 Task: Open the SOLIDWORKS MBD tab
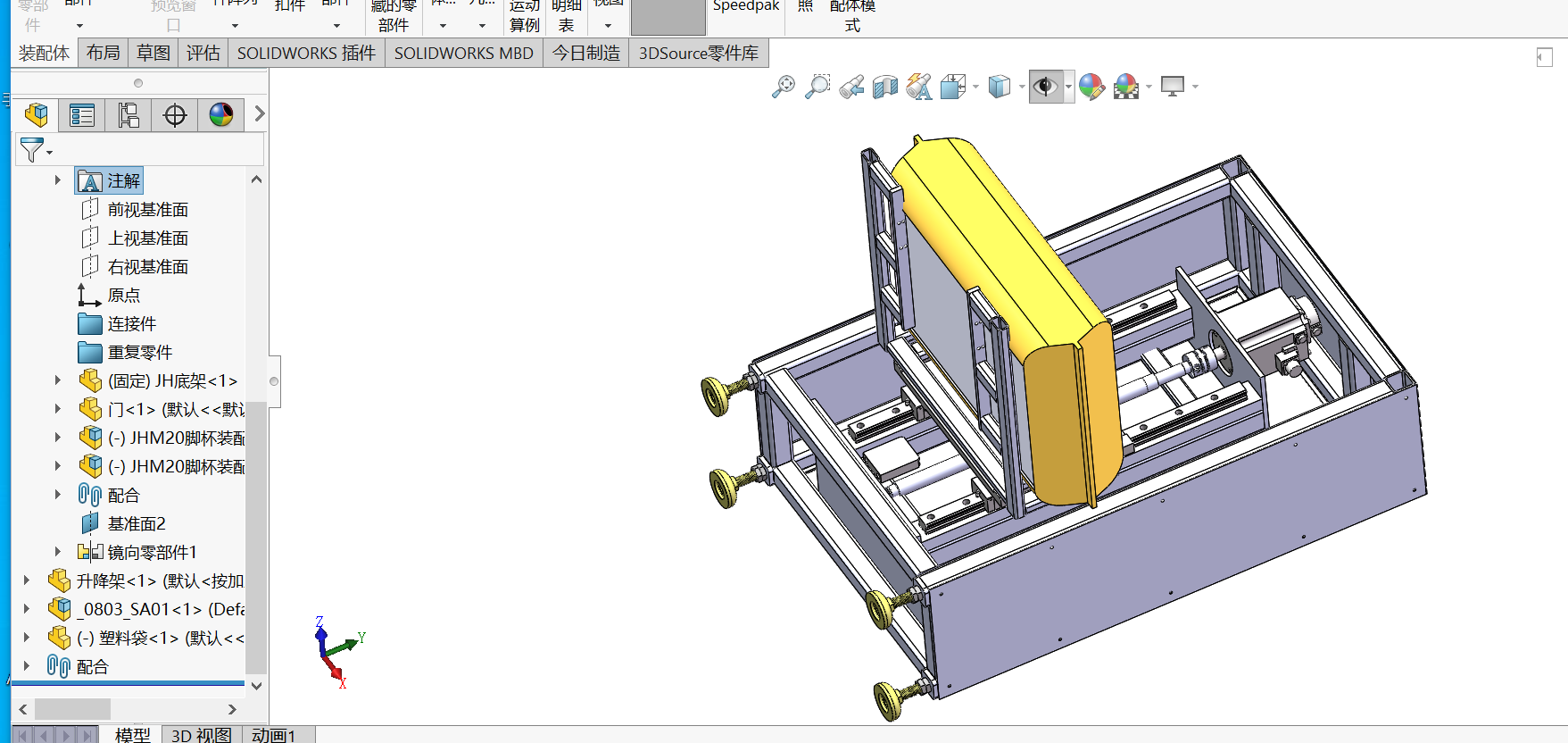point(463,54)
